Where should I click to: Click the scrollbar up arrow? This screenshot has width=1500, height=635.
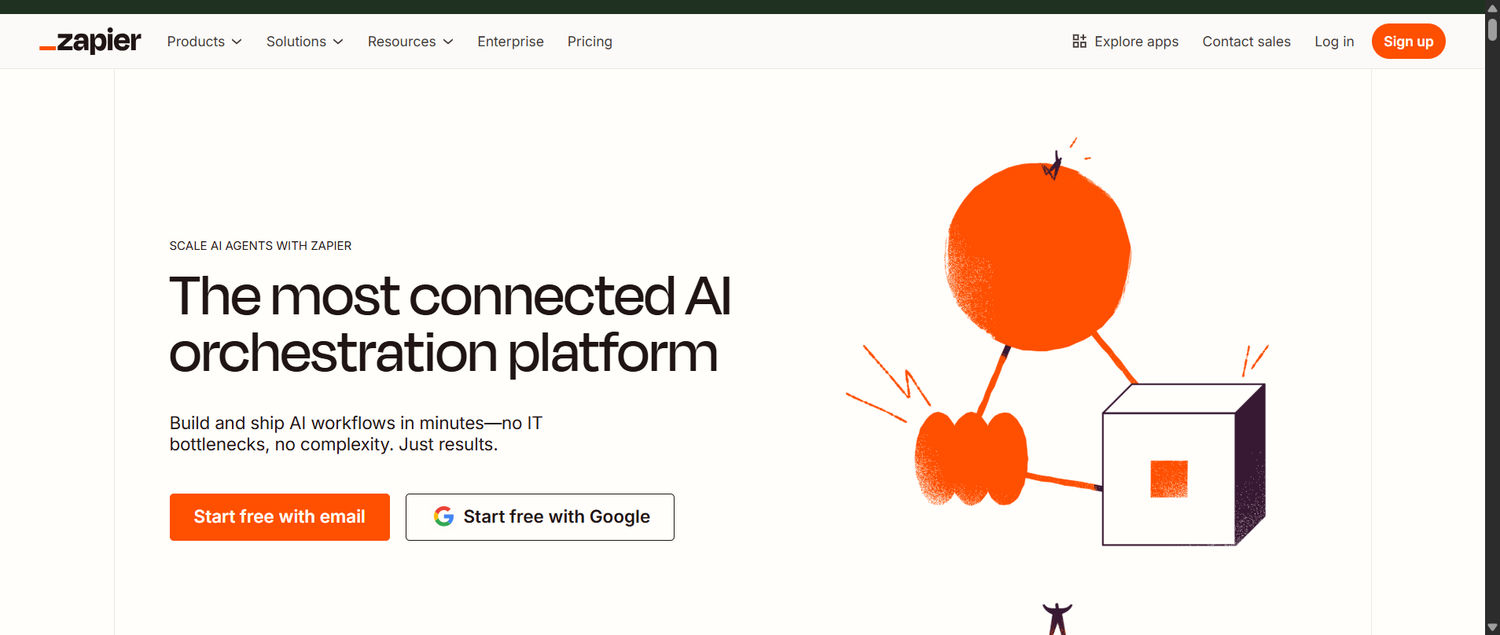click(x=1492, y=7)
